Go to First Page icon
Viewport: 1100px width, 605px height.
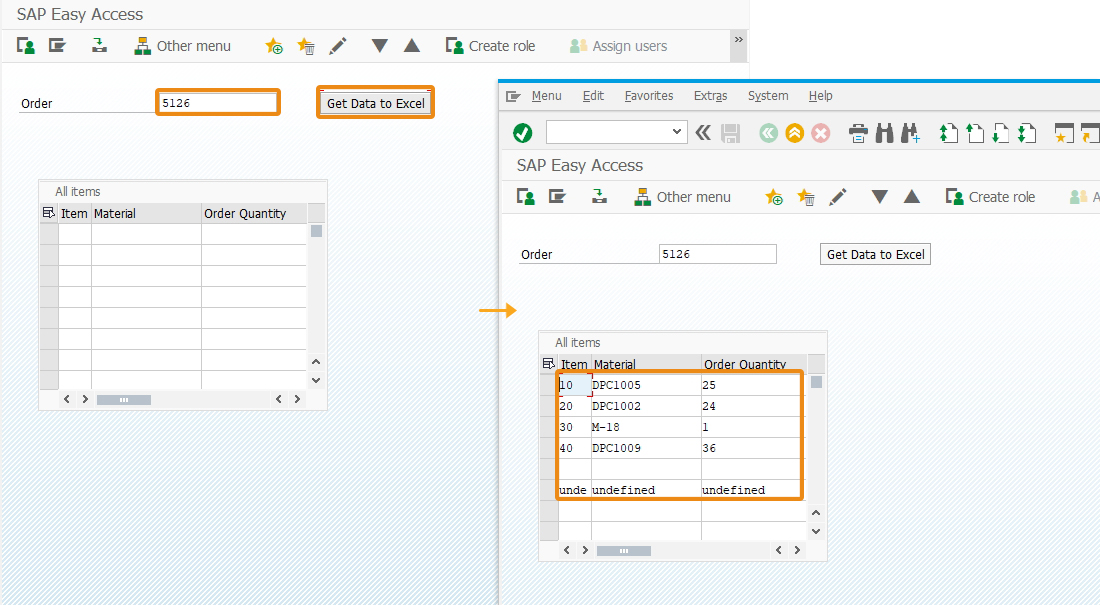[x=948, y=133]
